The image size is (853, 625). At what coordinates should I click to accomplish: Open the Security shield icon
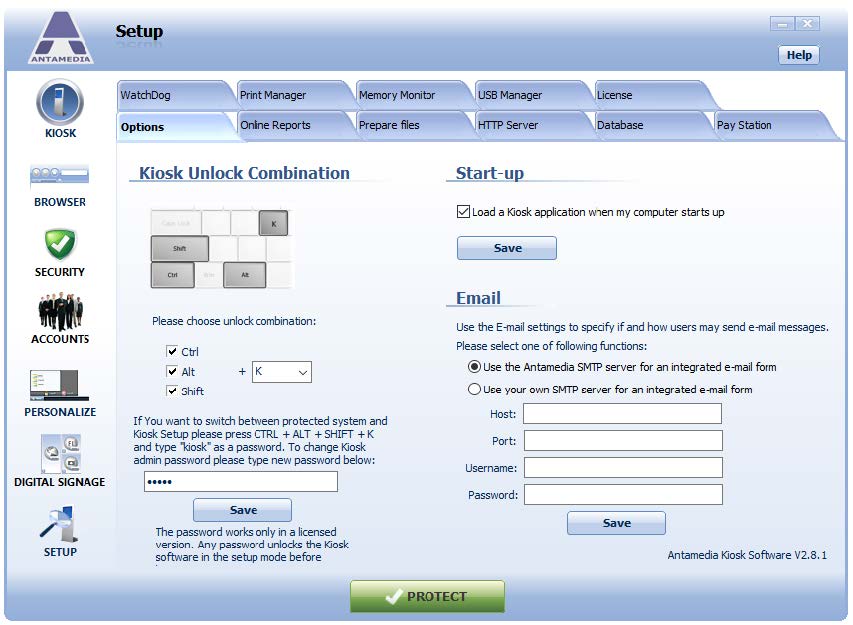click(x=60, y=245)
